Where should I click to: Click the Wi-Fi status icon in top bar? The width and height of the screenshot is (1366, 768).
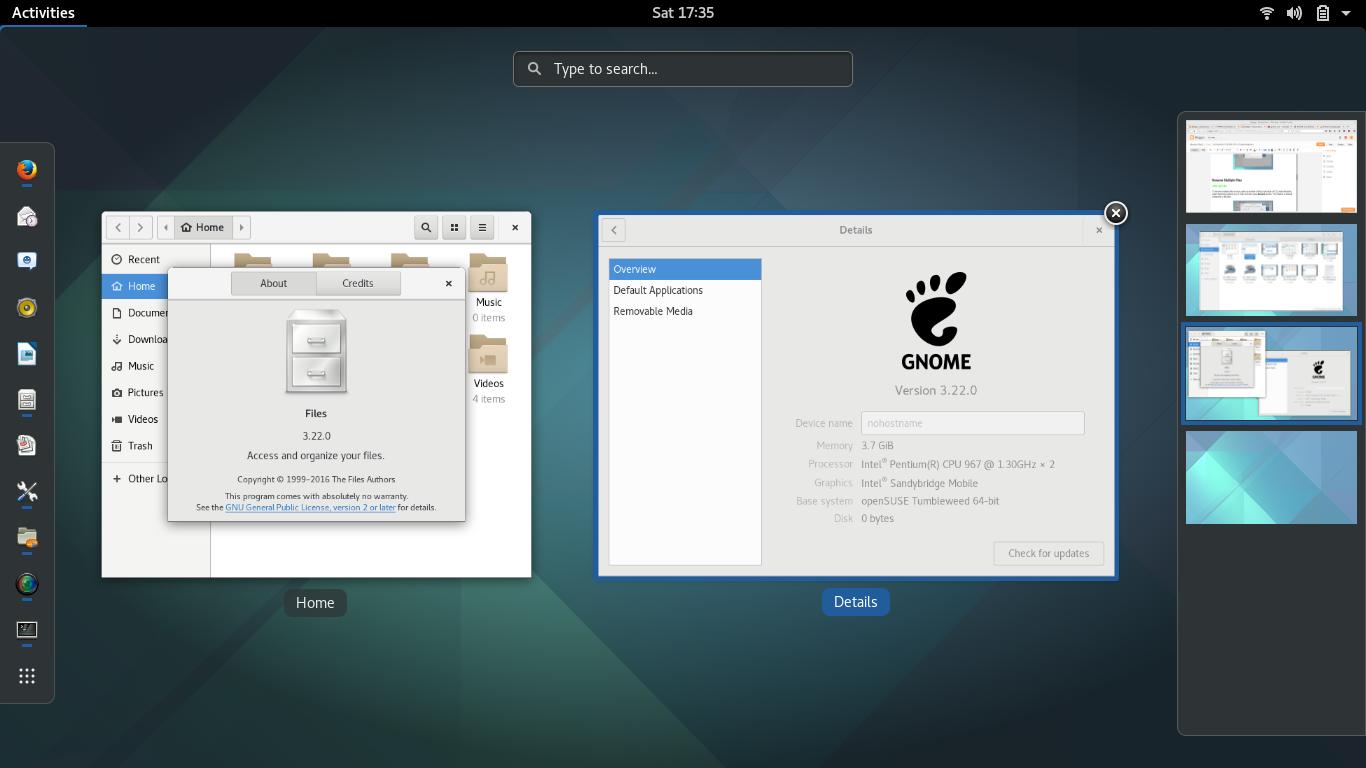coord(1266,13)
